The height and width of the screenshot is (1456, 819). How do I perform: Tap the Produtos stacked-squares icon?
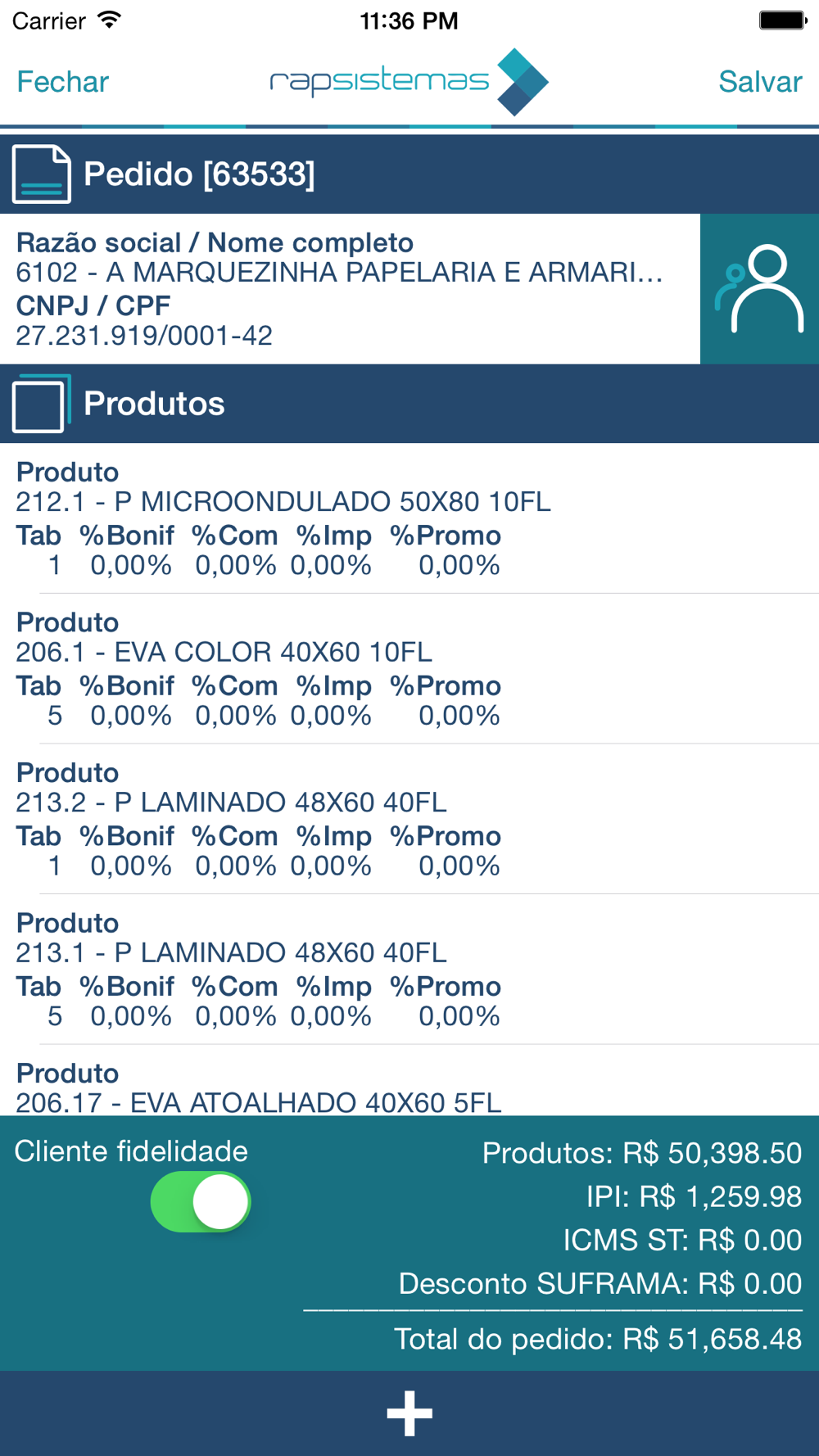(41, 403)
